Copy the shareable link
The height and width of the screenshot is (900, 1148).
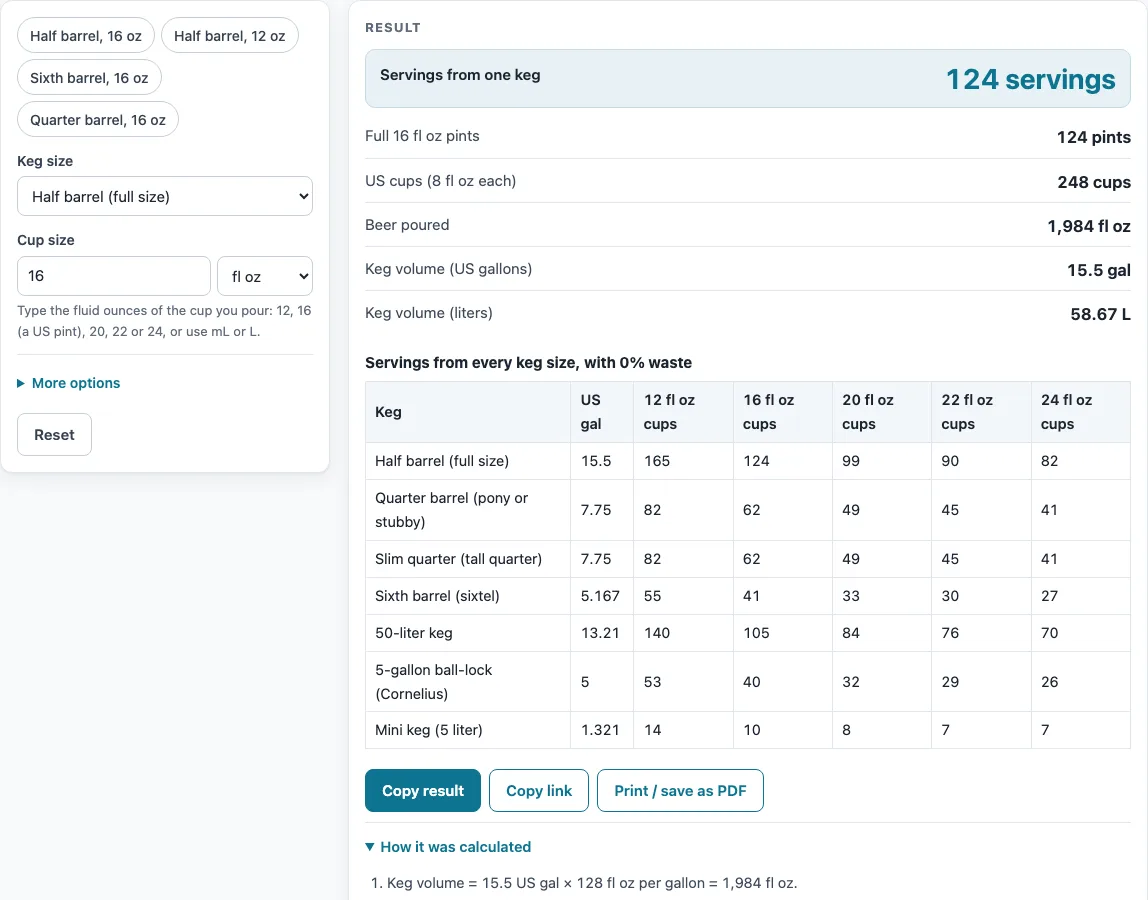[x=539, y=790]
